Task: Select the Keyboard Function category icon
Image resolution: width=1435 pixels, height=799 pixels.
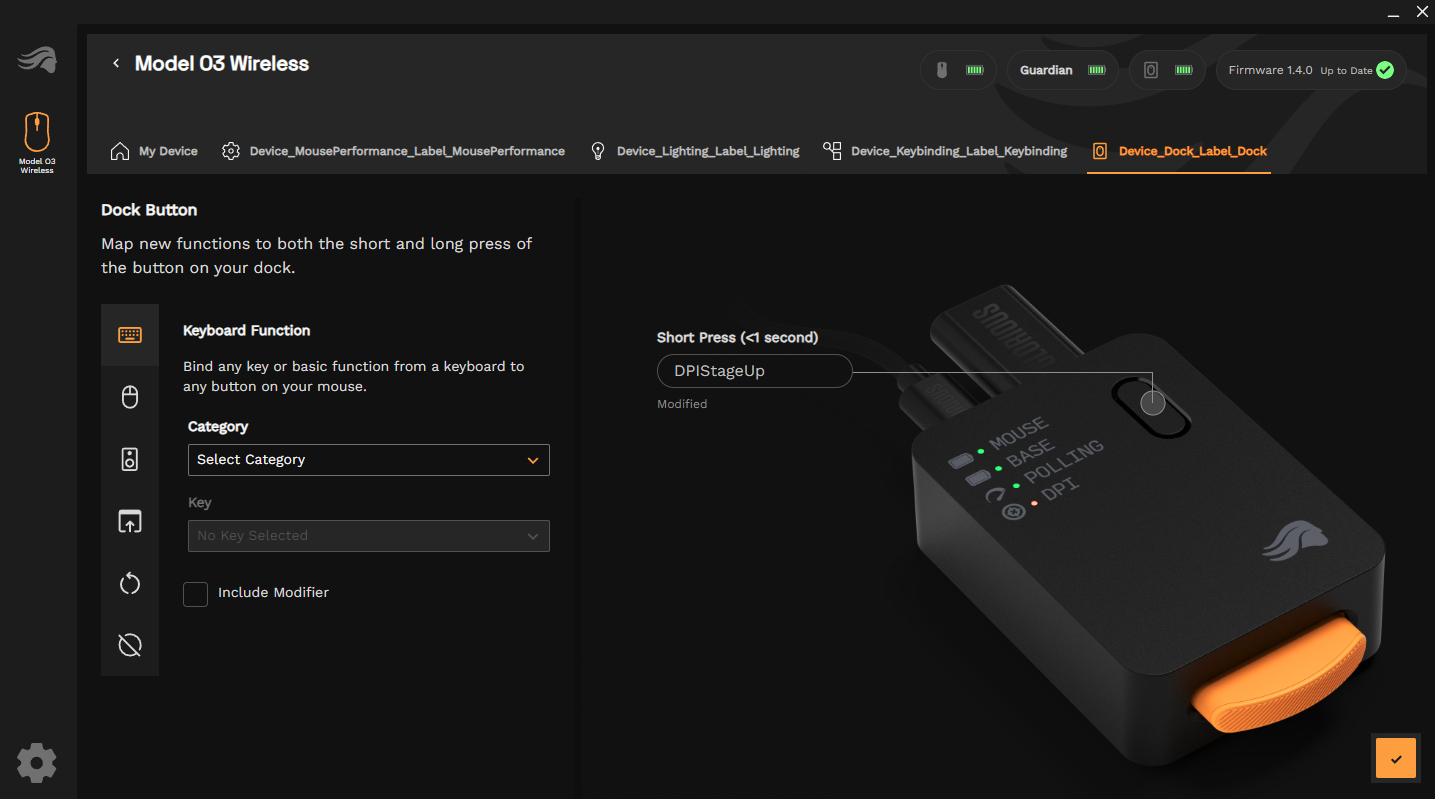Action: click(130, 335)
